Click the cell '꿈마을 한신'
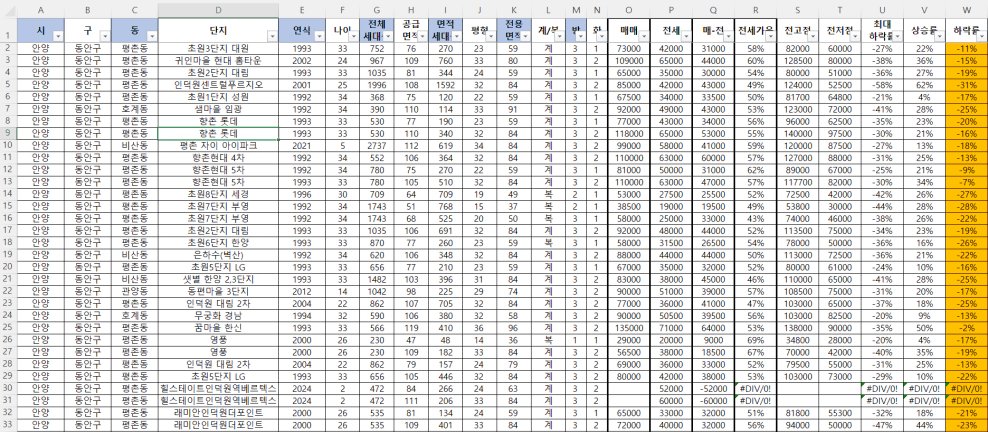 (218, 329)
